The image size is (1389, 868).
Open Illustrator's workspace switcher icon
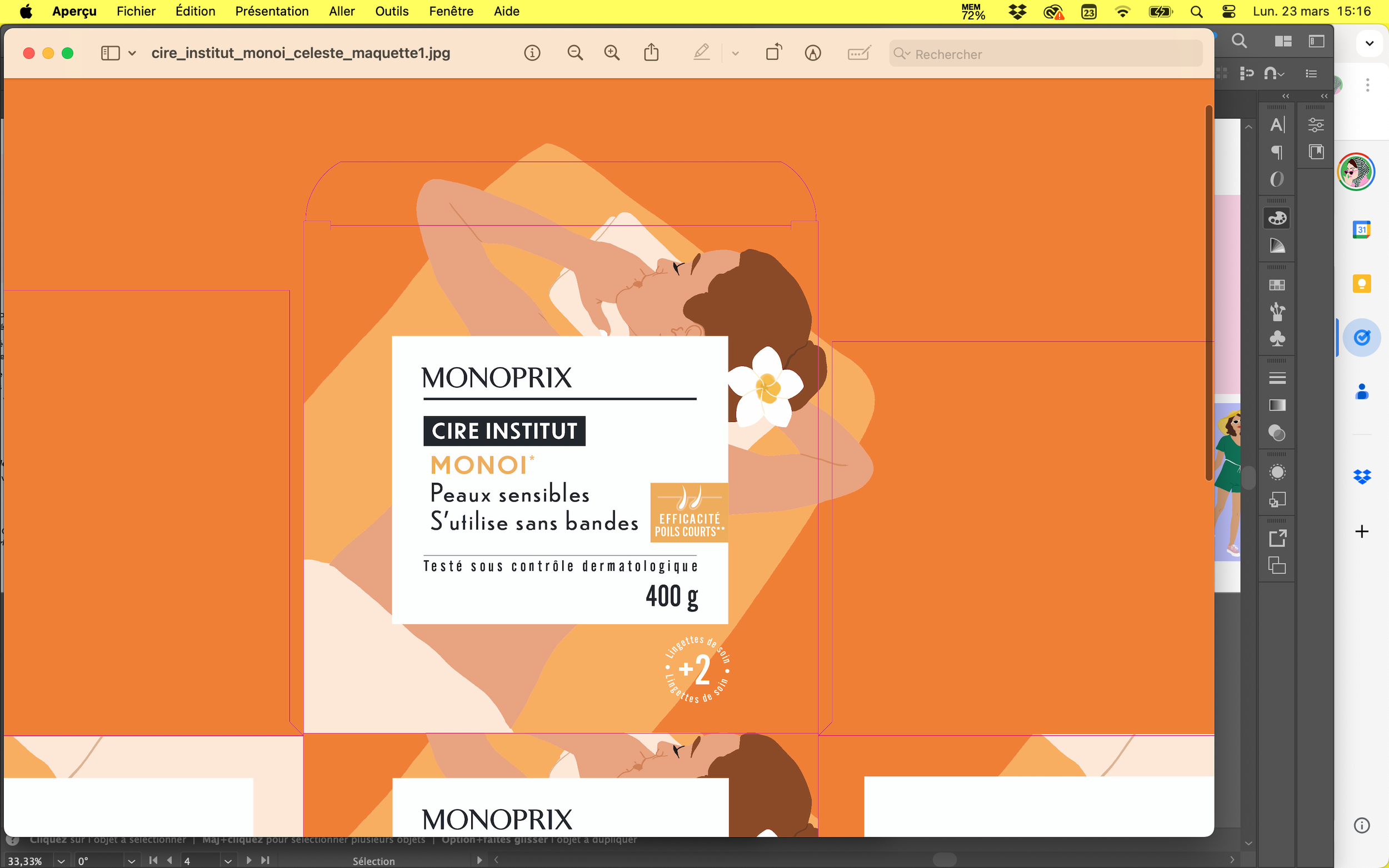point(1316,41)
